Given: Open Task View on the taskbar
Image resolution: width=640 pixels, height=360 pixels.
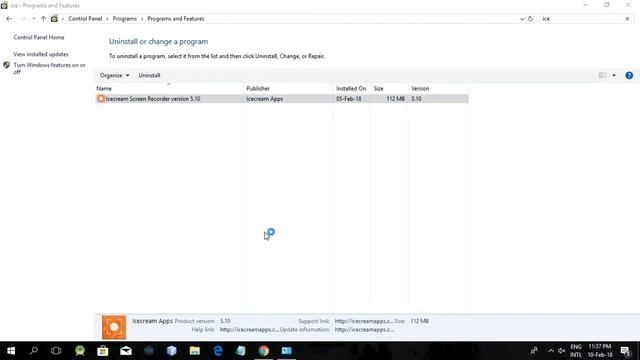Looking at the screenshot, I should pyautogui.click(x=56, y=351).
